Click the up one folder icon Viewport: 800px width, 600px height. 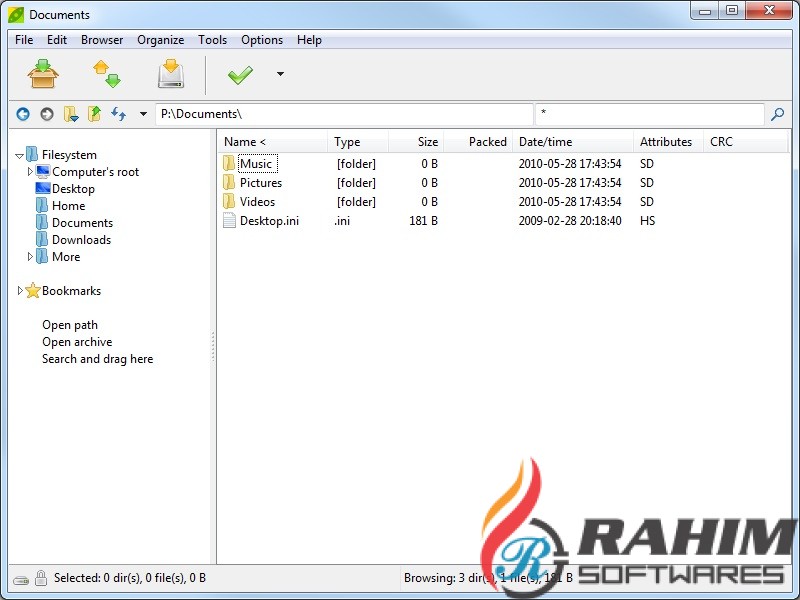pos(94,114)
